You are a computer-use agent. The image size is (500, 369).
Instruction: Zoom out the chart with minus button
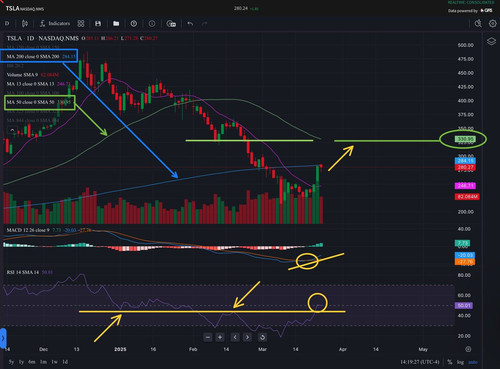[x=208, y=337]
